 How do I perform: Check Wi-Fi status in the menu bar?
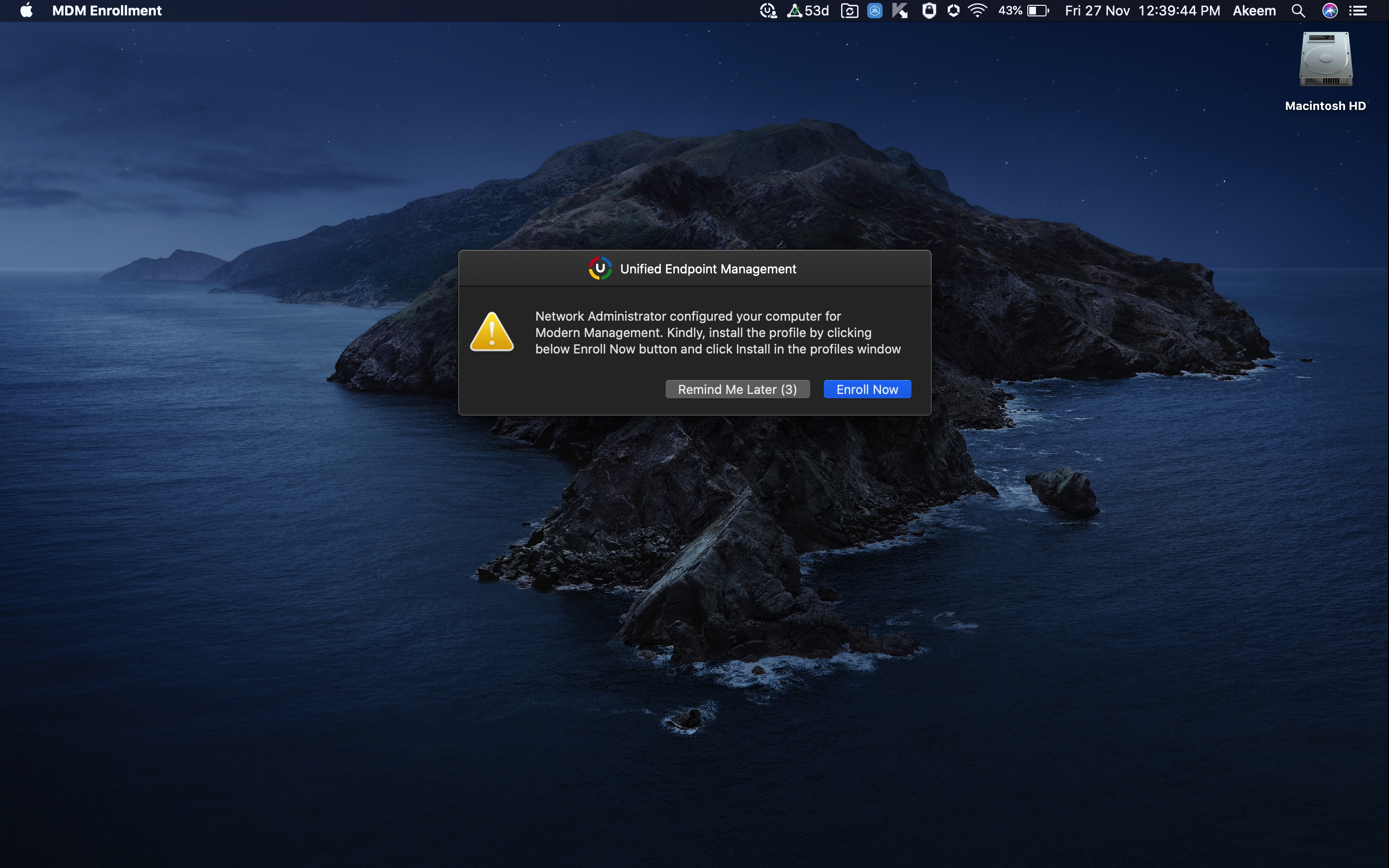coord(978,10)
